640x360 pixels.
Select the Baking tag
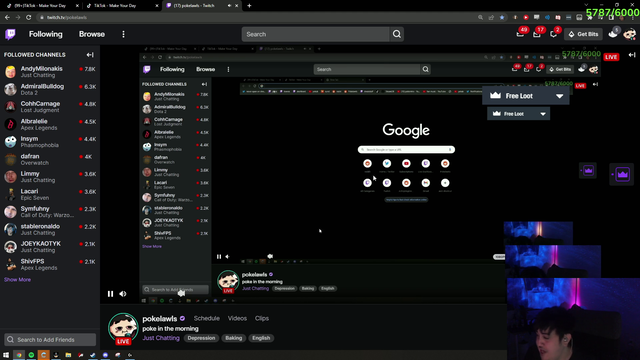233,338
